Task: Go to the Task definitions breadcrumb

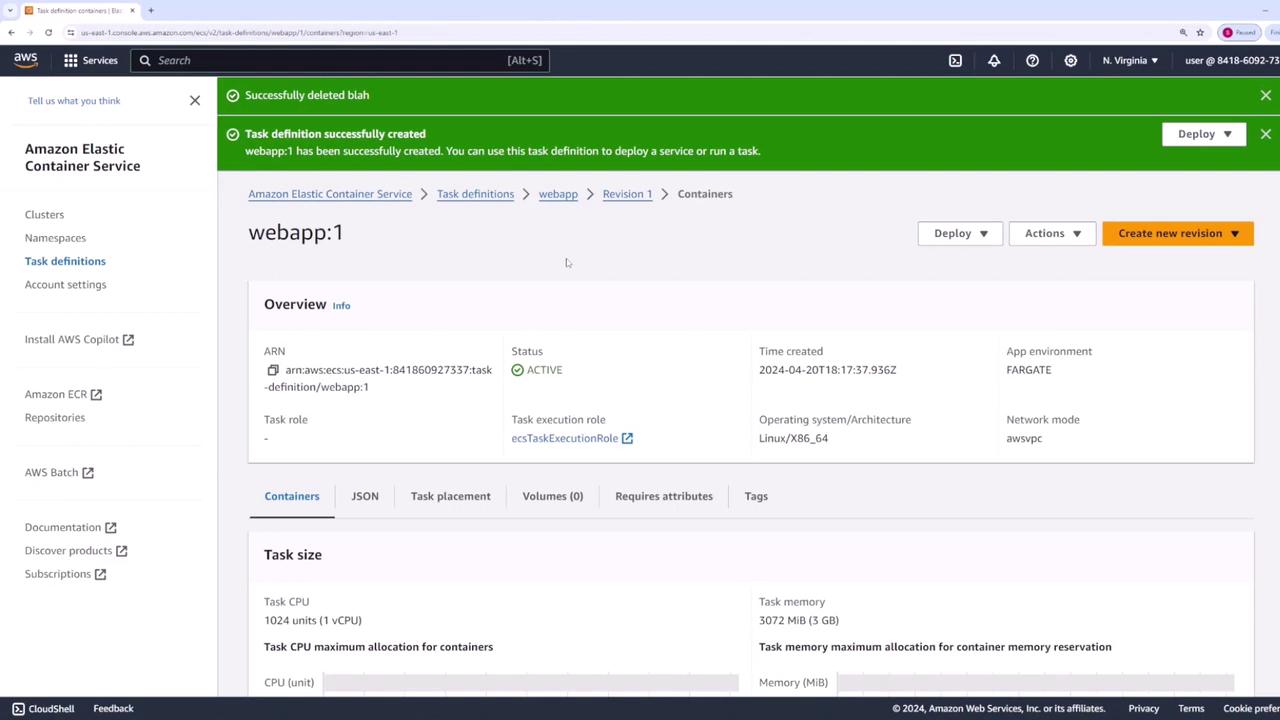Action: click(x=475, y=194)
